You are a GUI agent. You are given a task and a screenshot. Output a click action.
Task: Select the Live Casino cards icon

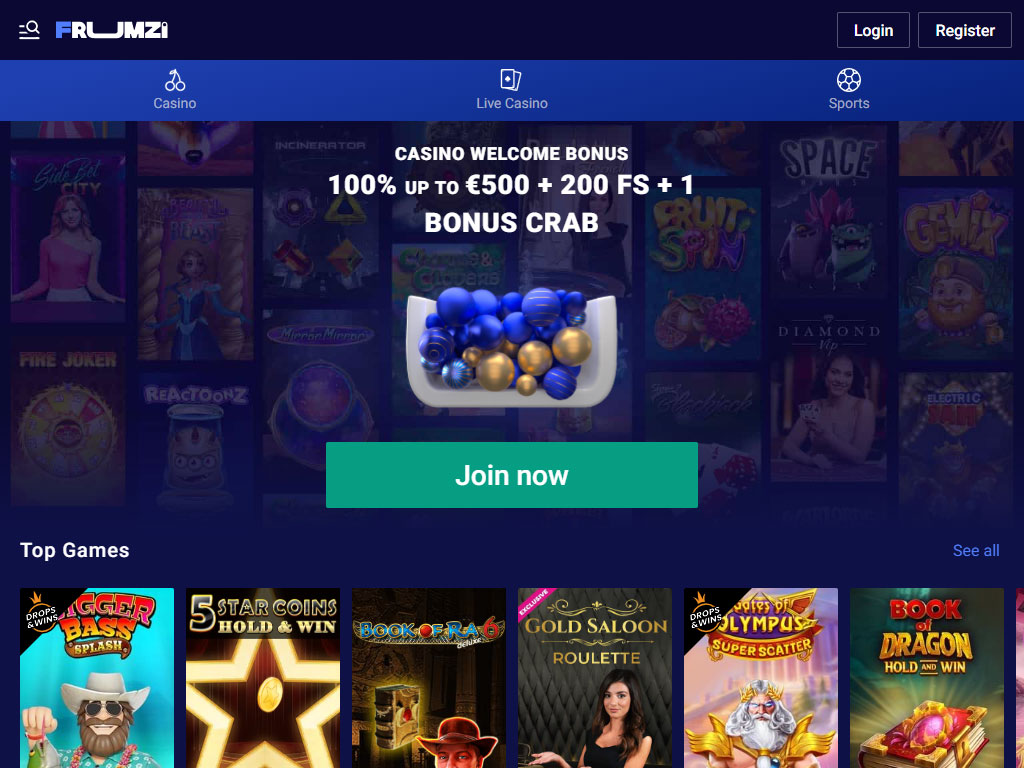(511, 80)
